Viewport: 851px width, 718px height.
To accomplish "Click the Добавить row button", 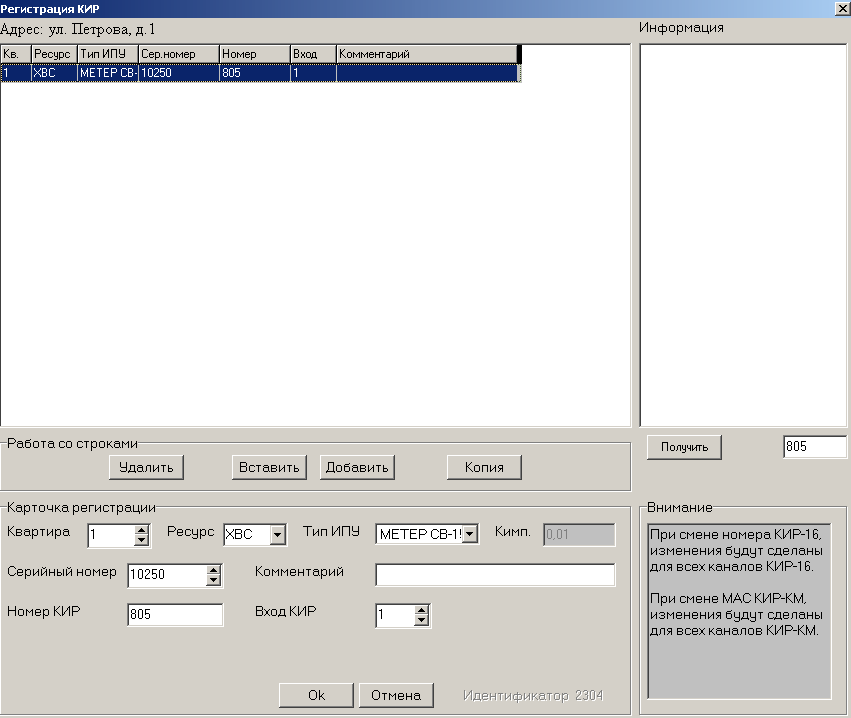I will (x=357, y=467).
